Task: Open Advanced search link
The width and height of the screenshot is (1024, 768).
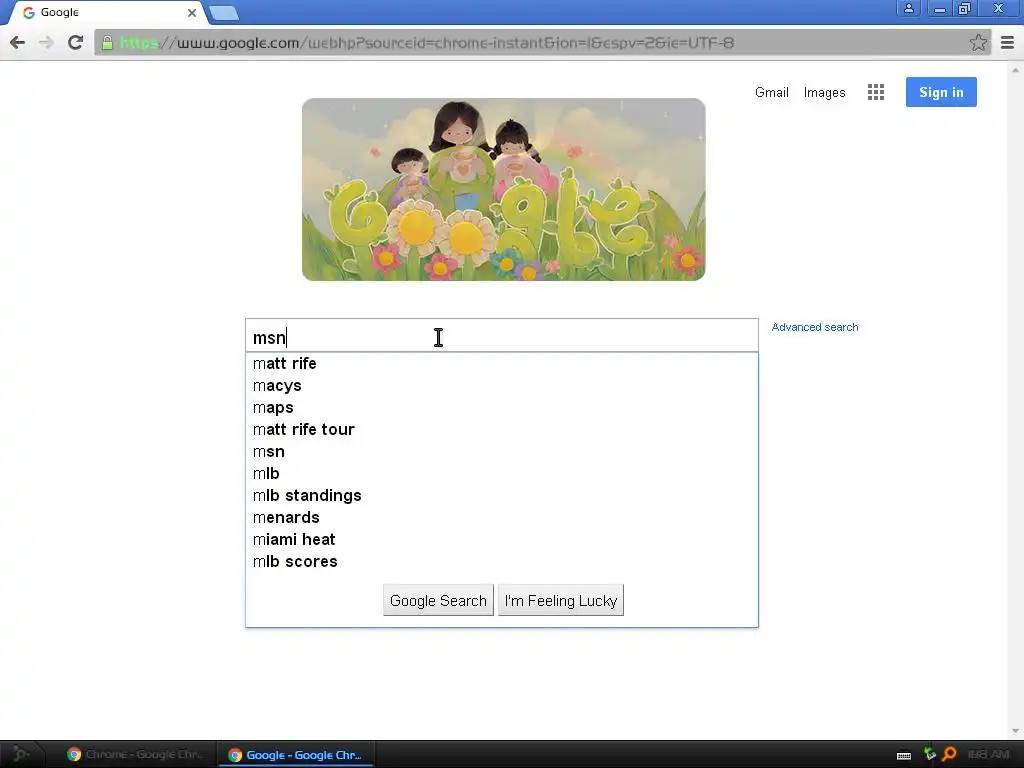Action: point(814,327)
